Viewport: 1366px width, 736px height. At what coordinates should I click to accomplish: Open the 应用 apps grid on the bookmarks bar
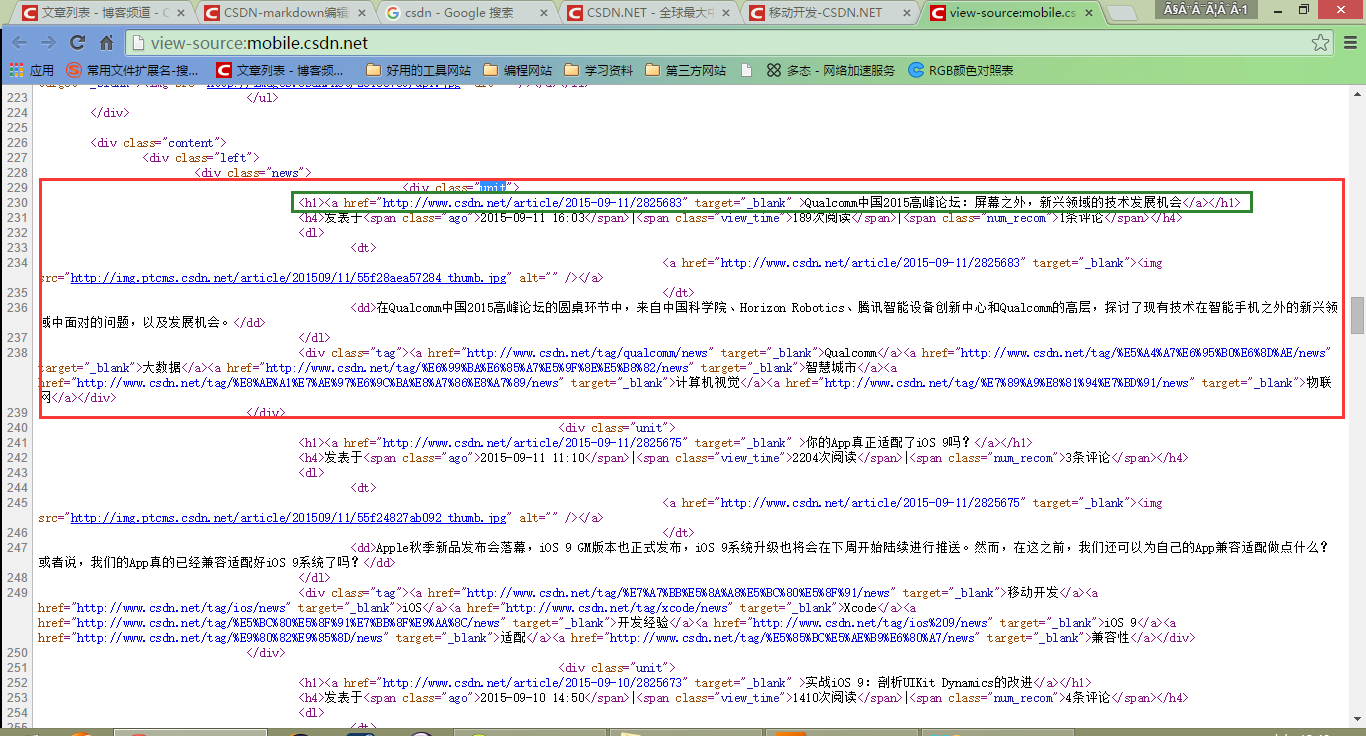tap(16, 69)
